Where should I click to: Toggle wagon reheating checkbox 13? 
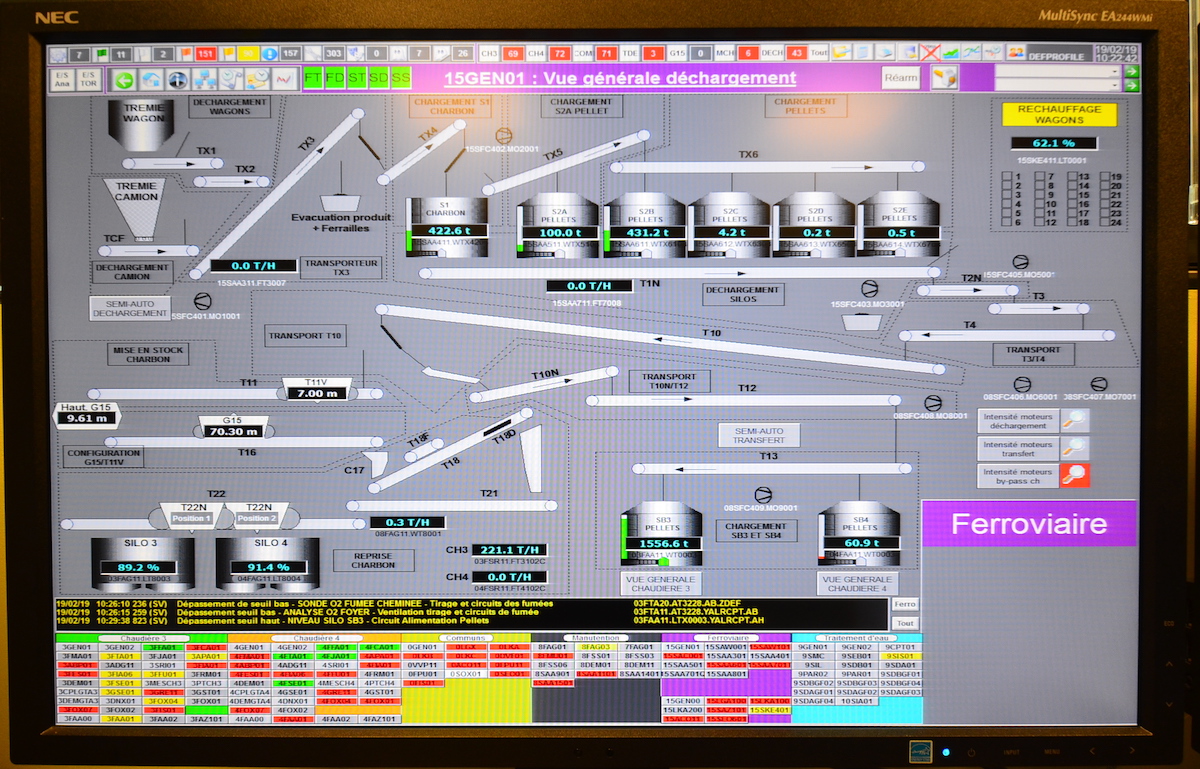pyautogui.click(x=1073, y=177)
